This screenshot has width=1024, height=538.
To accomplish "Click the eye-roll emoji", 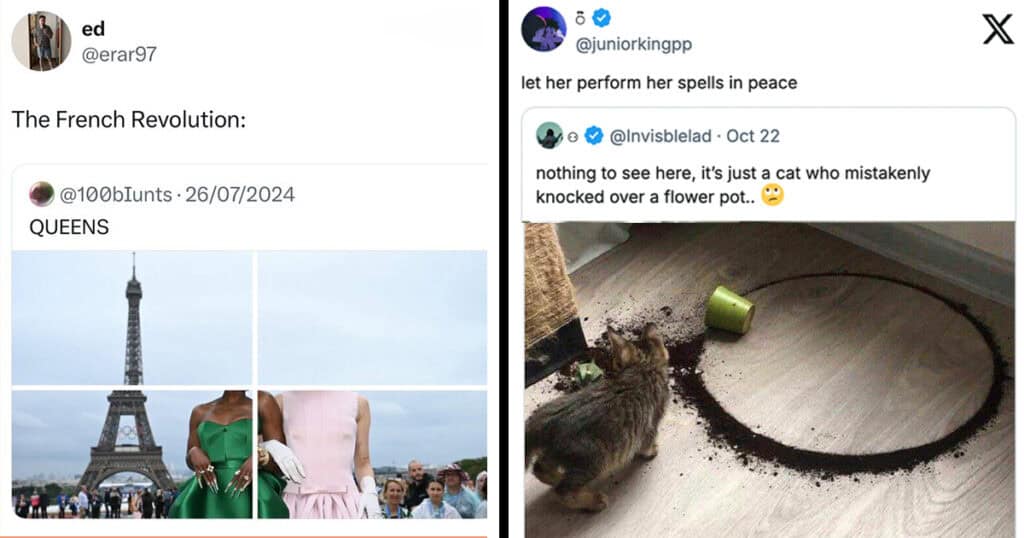I will 772,195.
